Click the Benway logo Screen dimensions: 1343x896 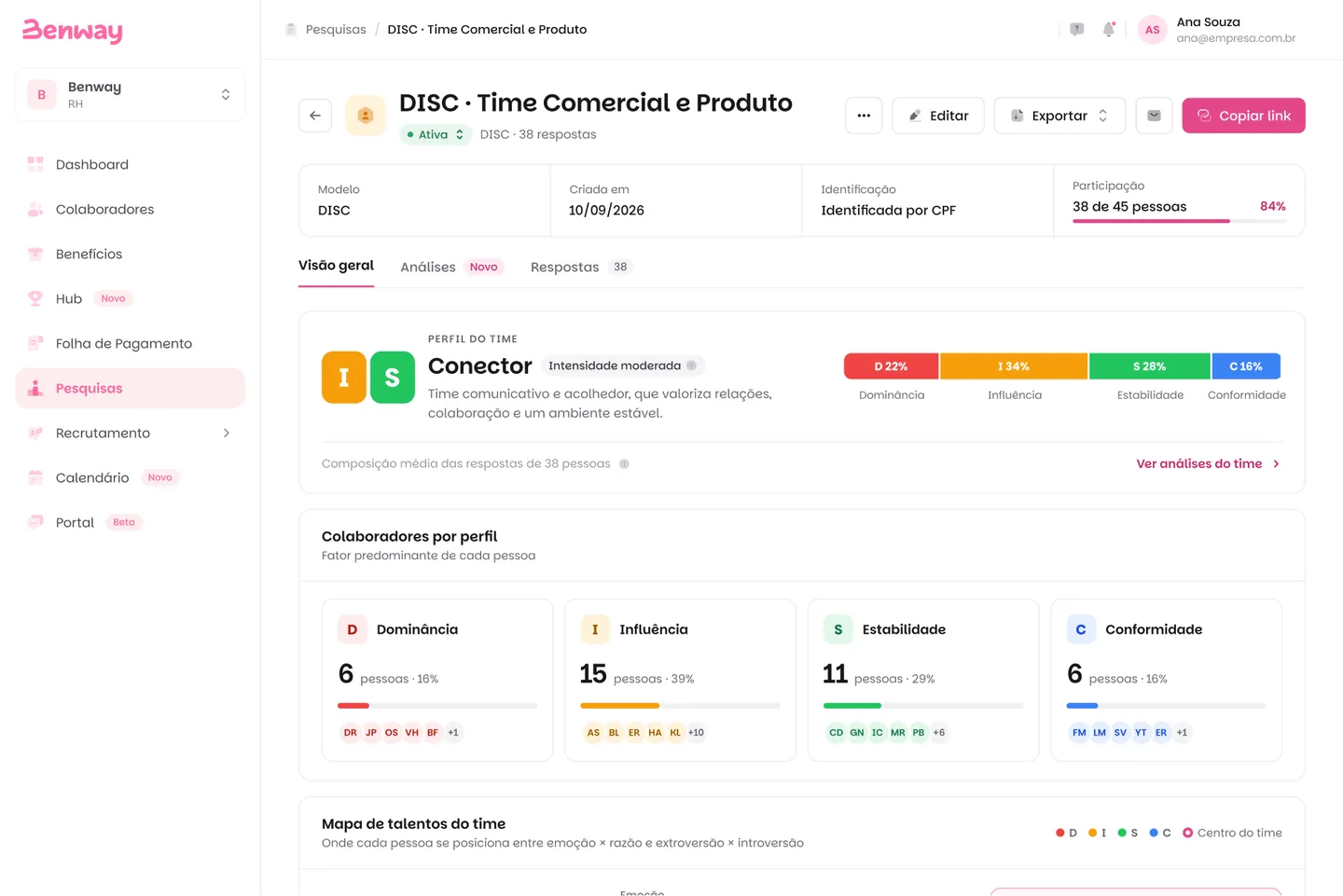(x=73, y=31)
